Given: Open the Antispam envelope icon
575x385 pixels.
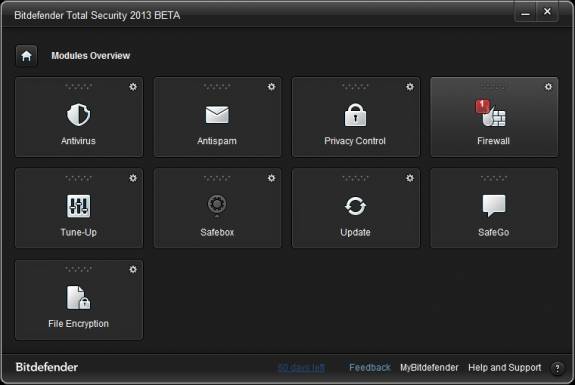Looking at the screenshot, I should (x=217, y=114).
